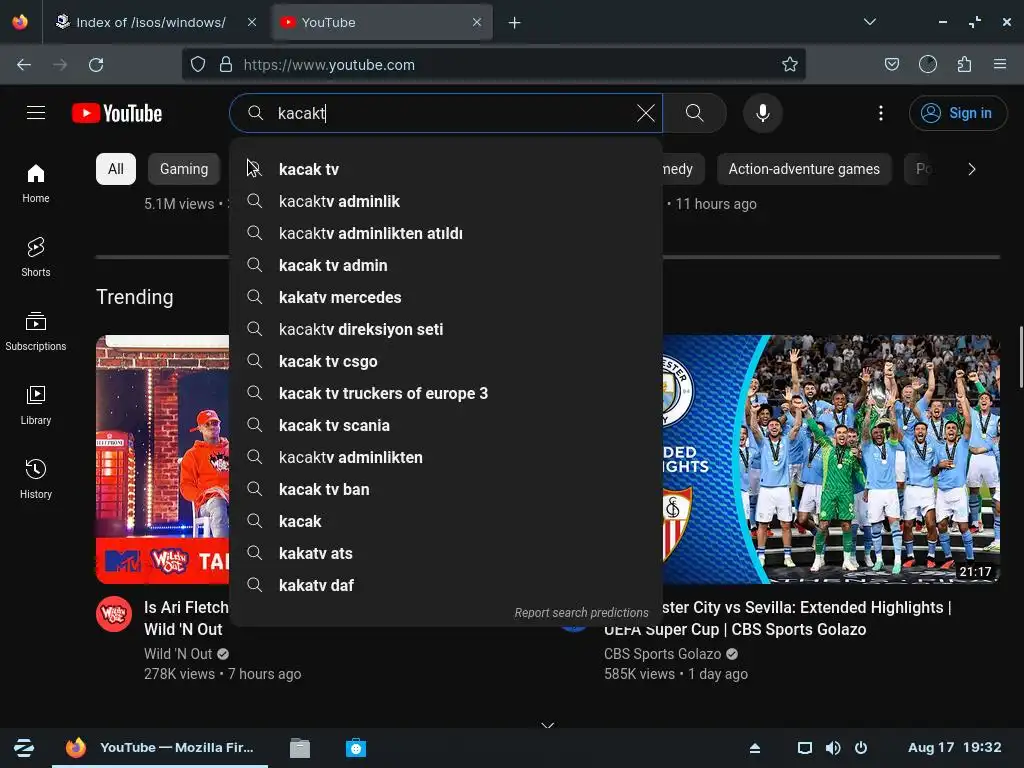This screenshot has height=768, width=1024.
Task: Choose suggestion 'kacaktv direksiyon seti'
Action: click(x=446, y=329)
